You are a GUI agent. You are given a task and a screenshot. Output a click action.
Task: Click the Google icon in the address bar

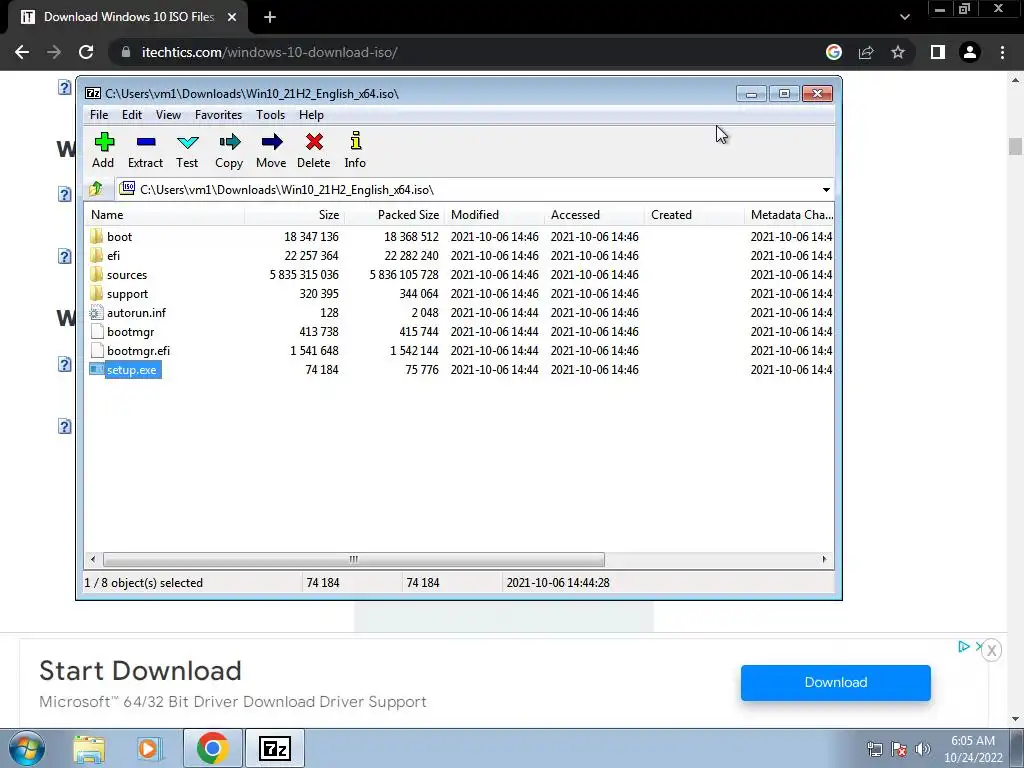(834, 52)
